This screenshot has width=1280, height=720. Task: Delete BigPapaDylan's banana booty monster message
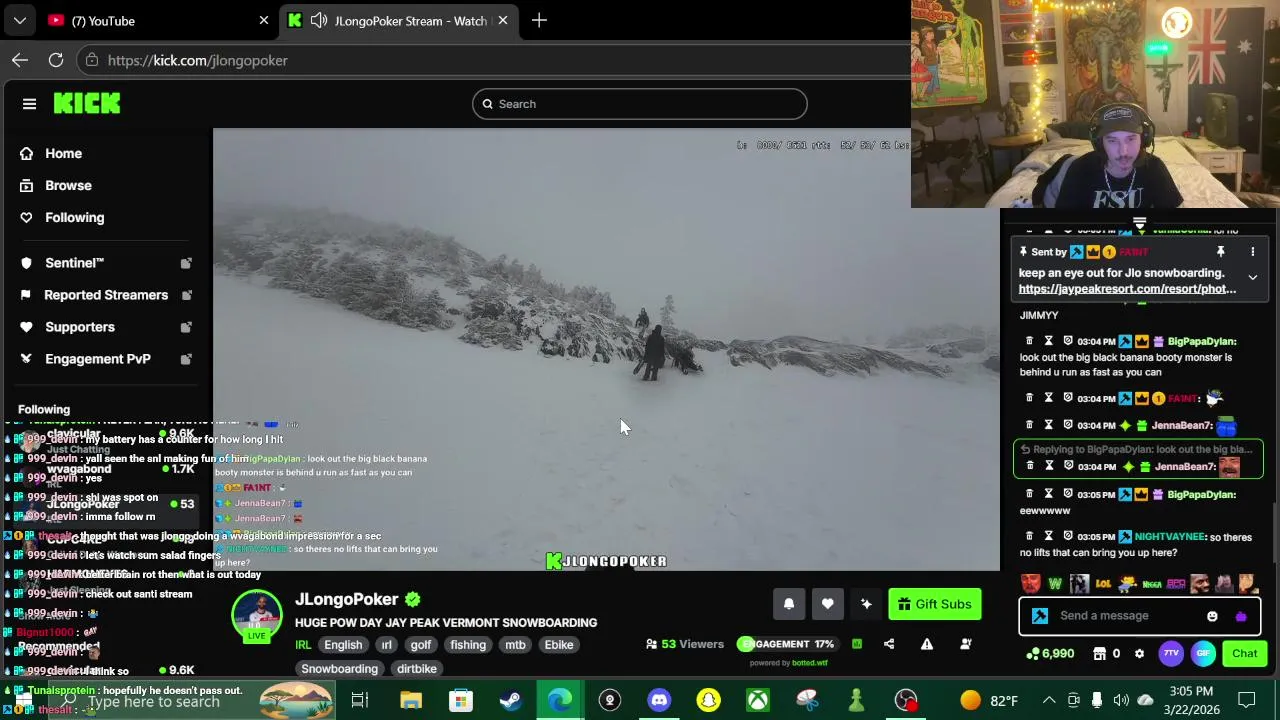[x=1029, y=341]
